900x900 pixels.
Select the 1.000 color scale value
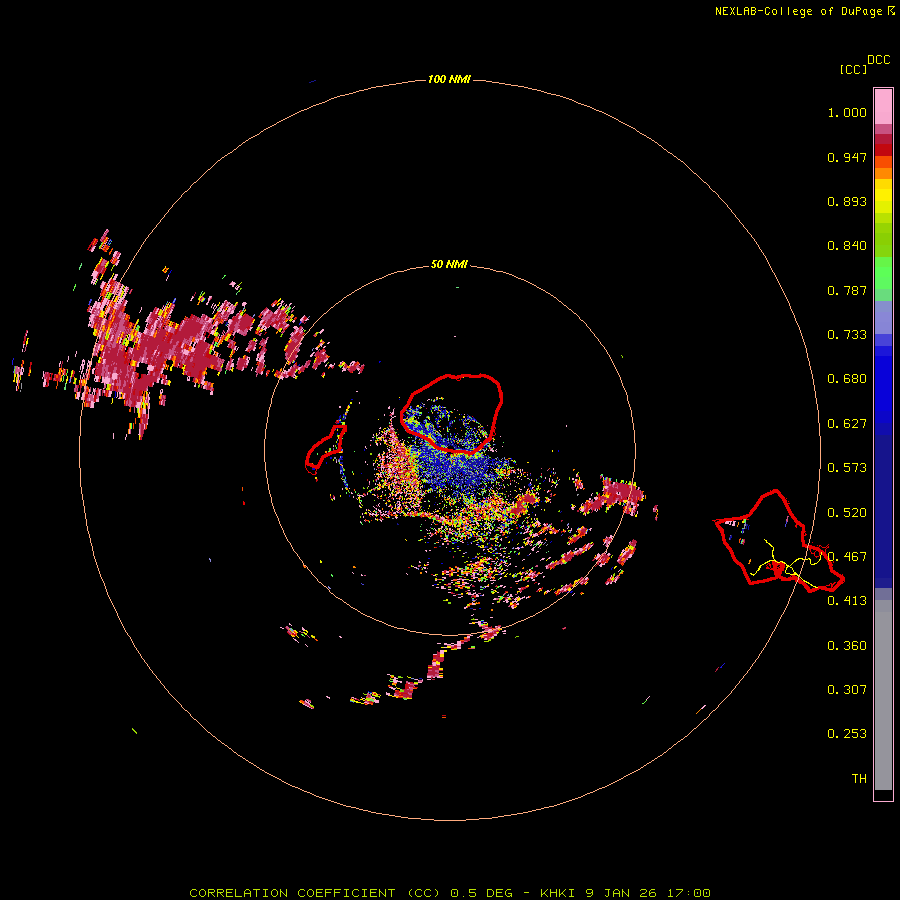847,112
